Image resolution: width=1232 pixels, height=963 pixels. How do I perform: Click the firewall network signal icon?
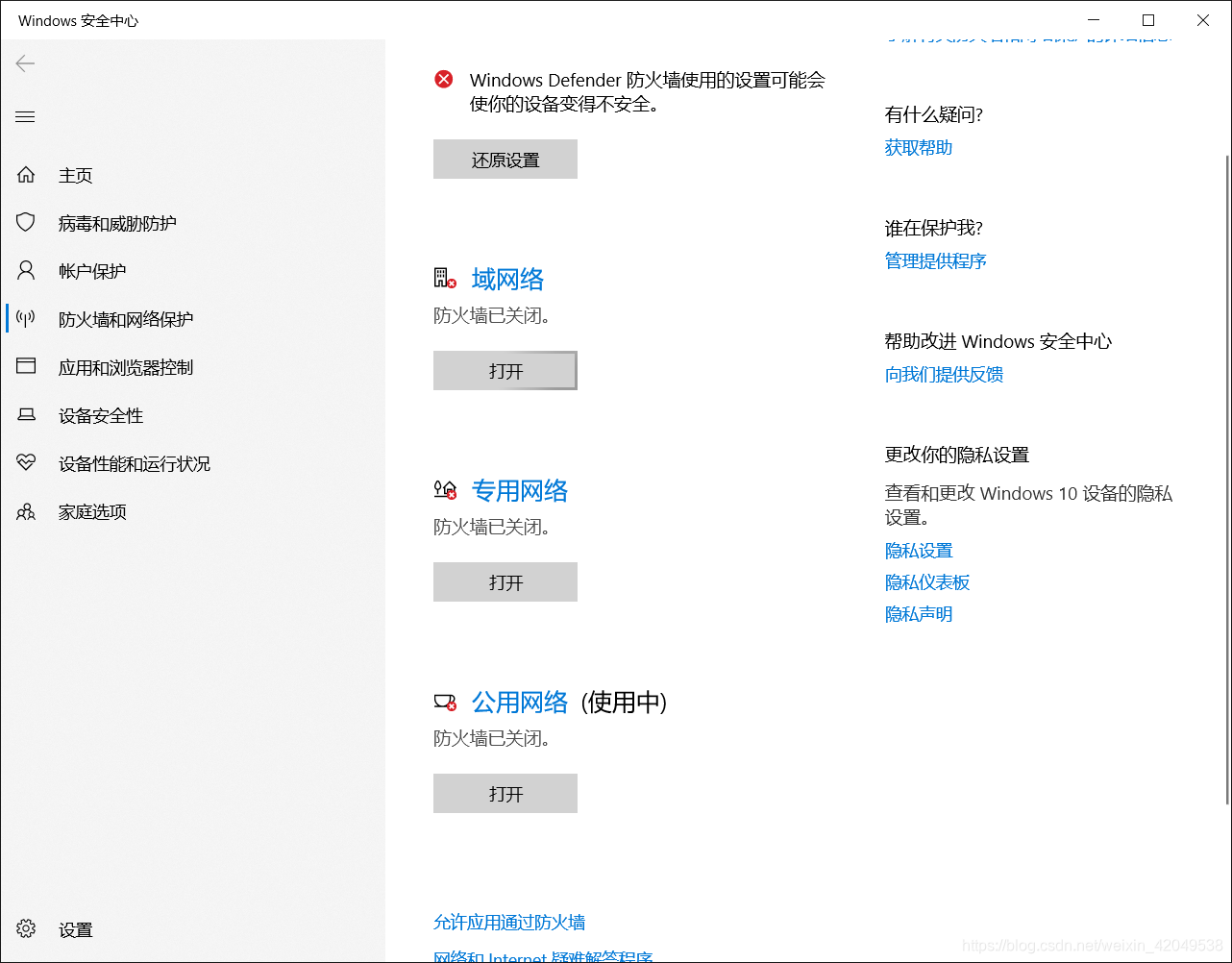click(26, 319)
